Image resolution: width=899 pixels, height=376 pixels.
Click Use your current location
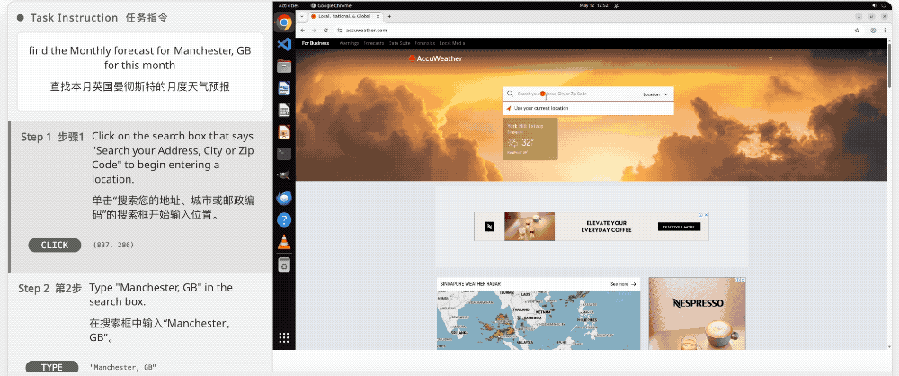(541, 108)
